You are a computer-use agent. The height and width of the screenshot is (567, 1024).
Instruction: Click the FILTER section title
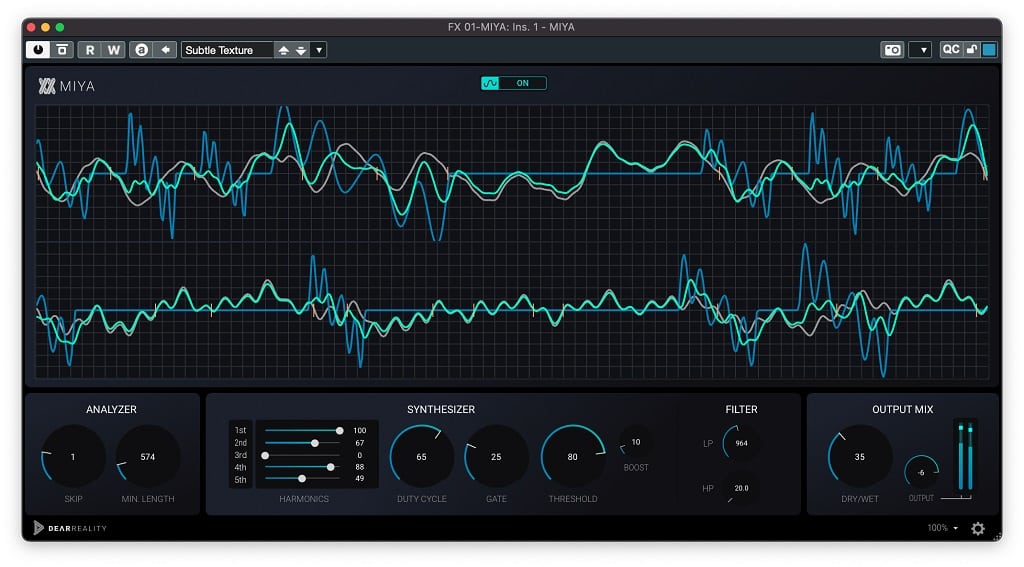[x=741, y=409]
